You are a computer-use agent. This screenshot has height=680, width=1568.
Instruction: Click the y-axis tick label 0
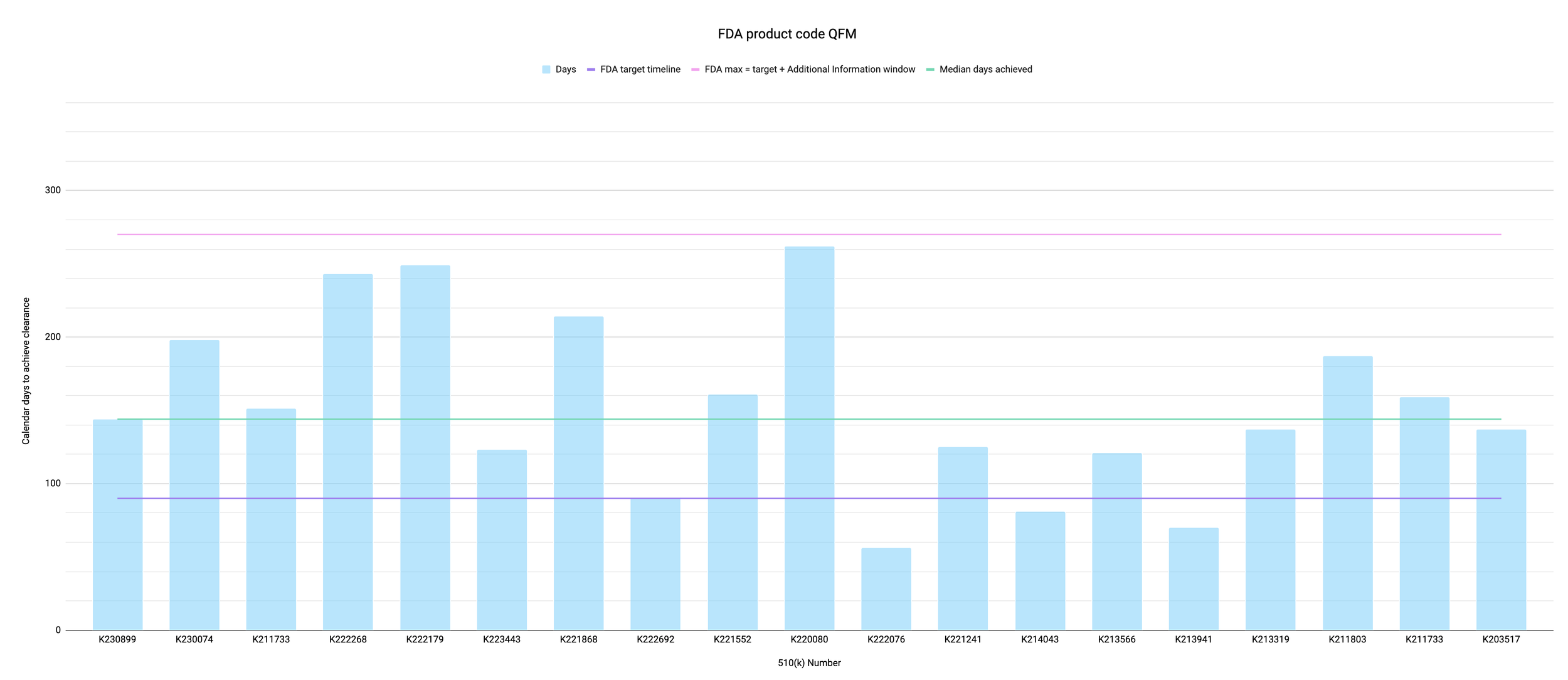(58, 630)
